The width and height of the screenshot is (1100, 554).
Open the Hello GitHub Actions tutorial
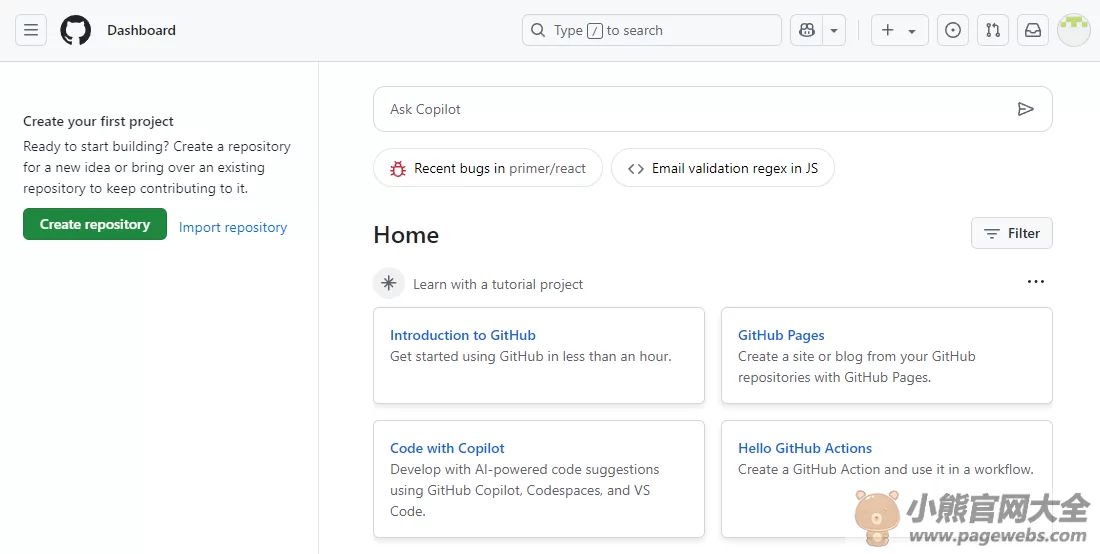[x=805, y=448]
